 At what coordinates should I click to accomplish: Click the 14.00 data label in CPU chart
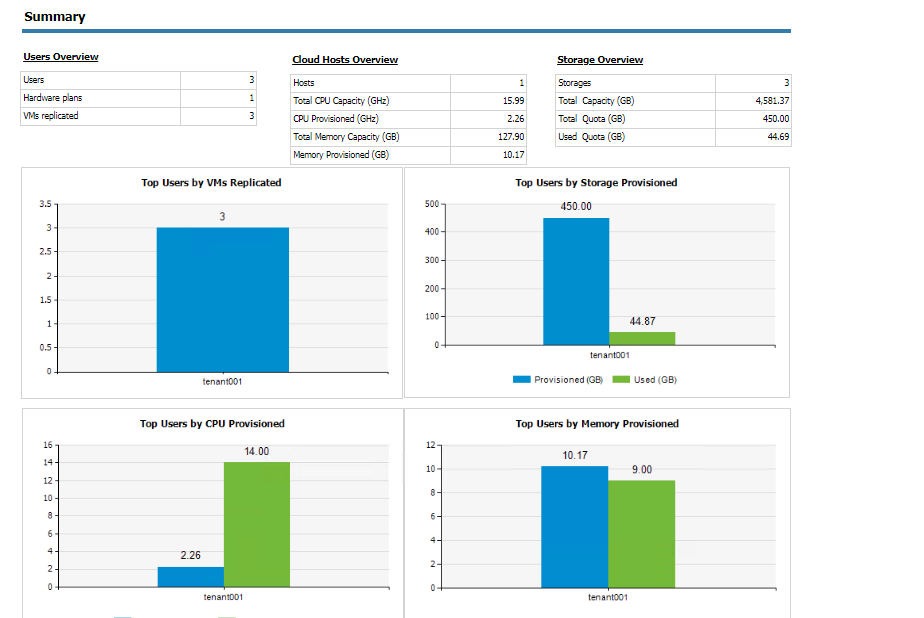pyautogui.click(x=256, y=451)
